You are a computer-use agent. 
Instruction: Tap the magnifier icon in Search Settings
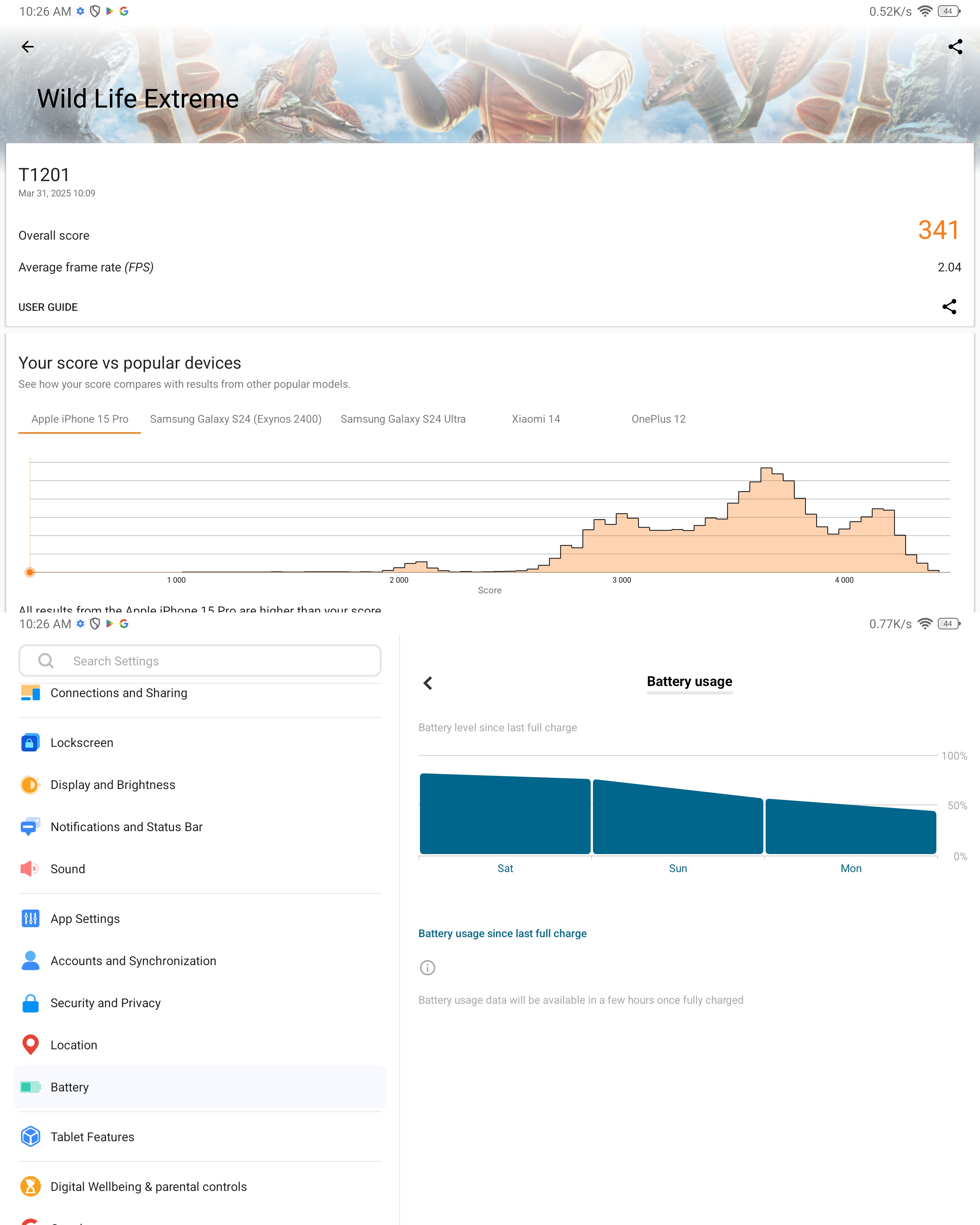[46, 661]
